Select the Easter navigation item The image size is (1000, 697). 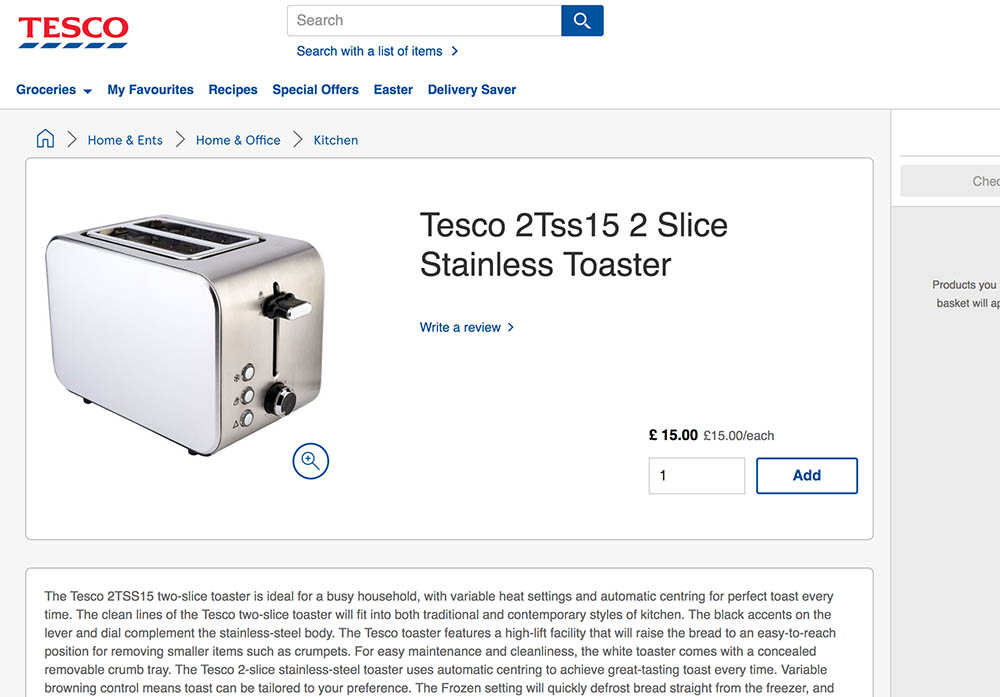(x=393, y=90)
